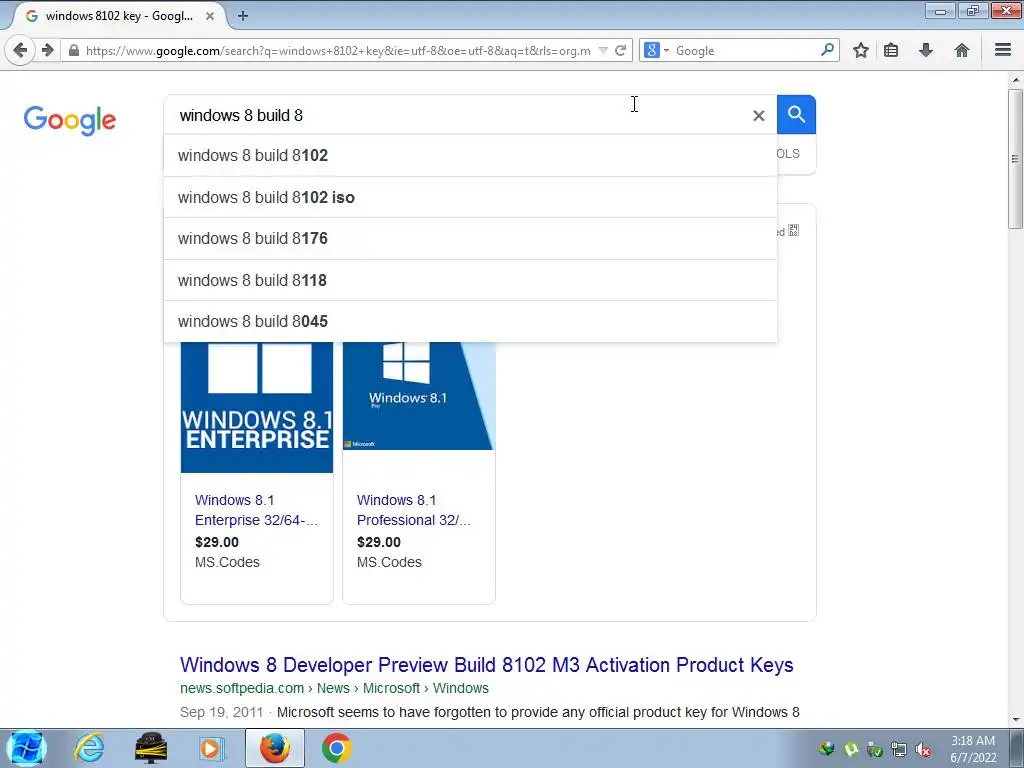Click the Firefox Google search field

pyautogui.click(x=744, y=50)
